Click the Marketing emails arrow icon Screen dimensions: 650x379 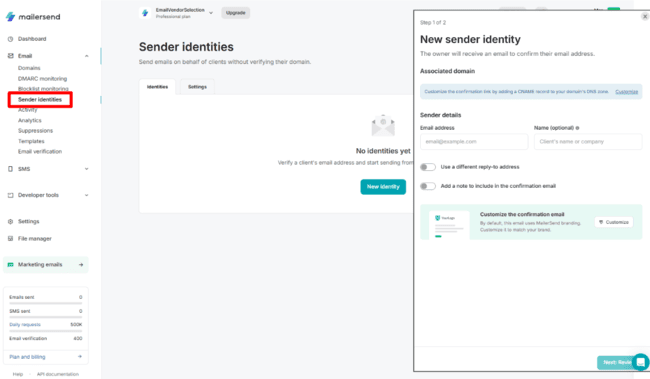[81, 265]
